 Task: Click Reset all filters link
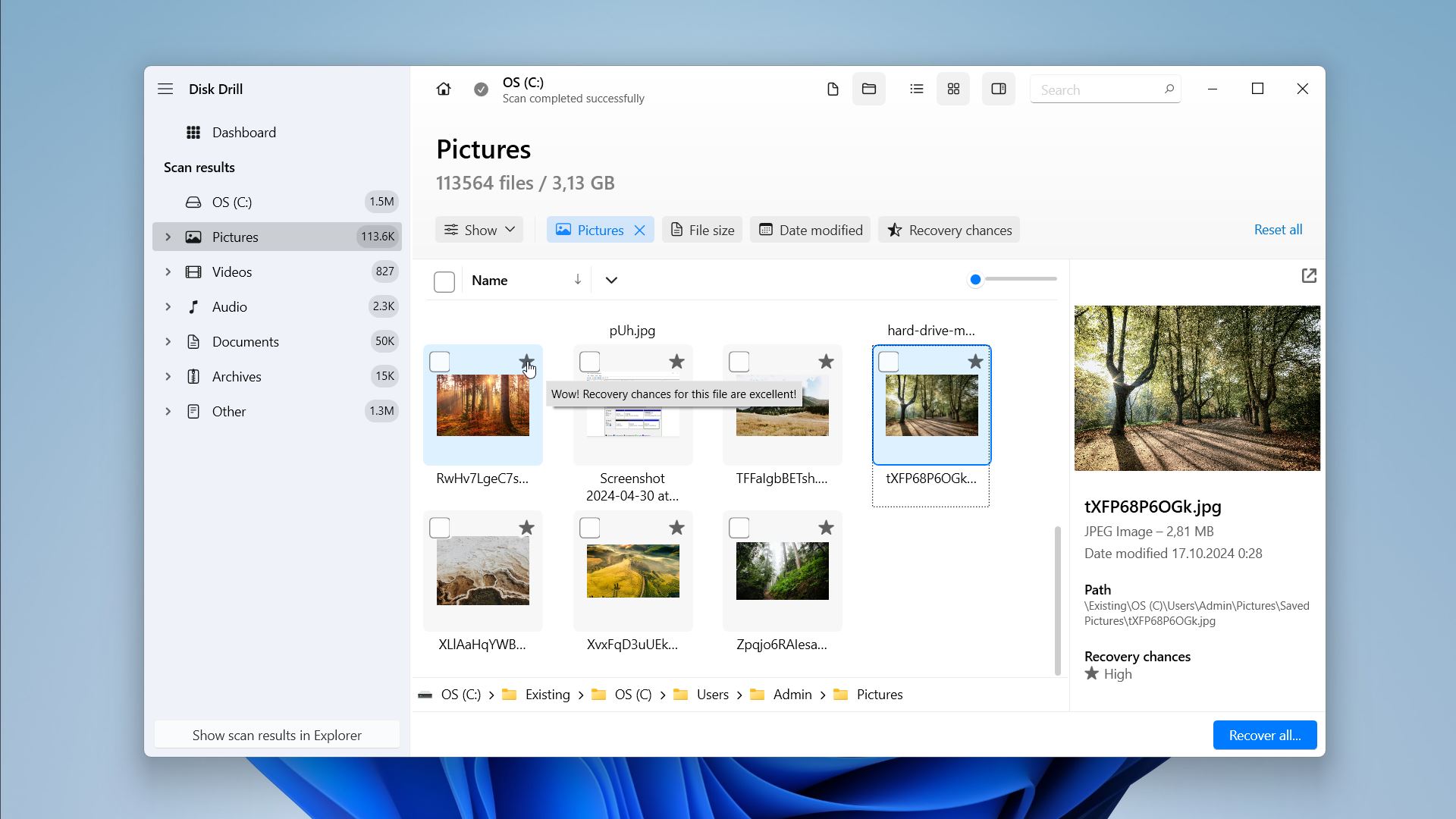point(1278,229)
